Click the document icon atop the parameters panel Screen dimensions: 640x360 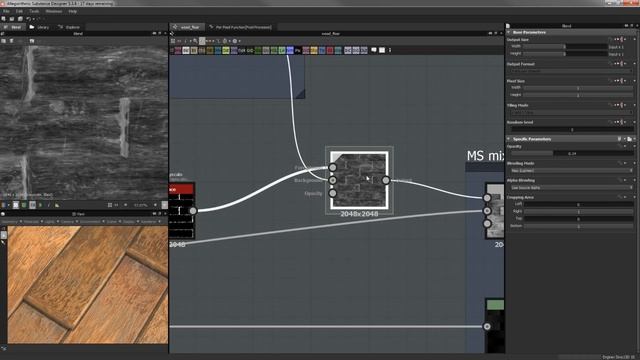pyautogui.click(x=508, y=26)
